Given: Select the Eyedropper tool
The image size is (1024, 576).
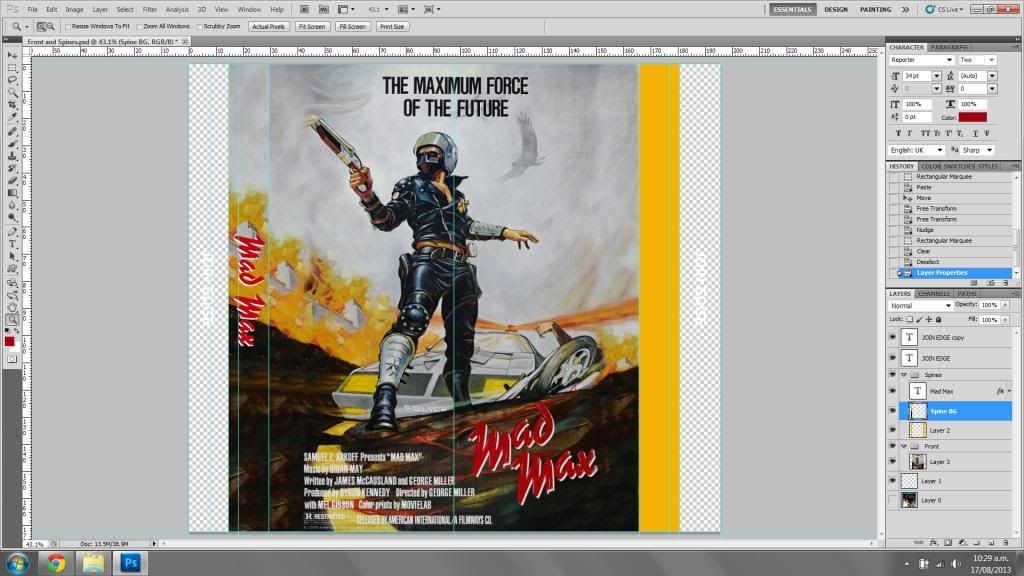Looking at the screenshot, I should [x=12, y=117].
